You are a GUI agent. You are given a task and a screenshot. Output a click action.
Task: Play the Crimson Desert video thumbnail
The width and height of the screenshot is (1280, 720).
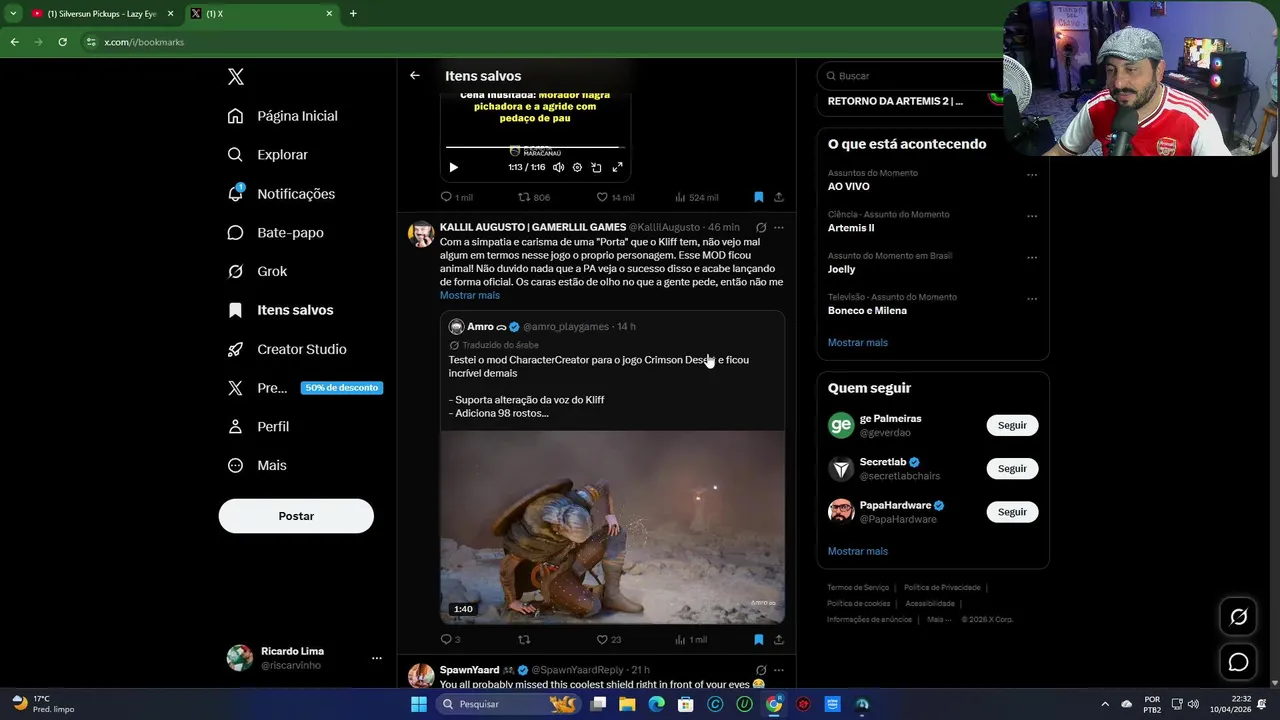612,527
